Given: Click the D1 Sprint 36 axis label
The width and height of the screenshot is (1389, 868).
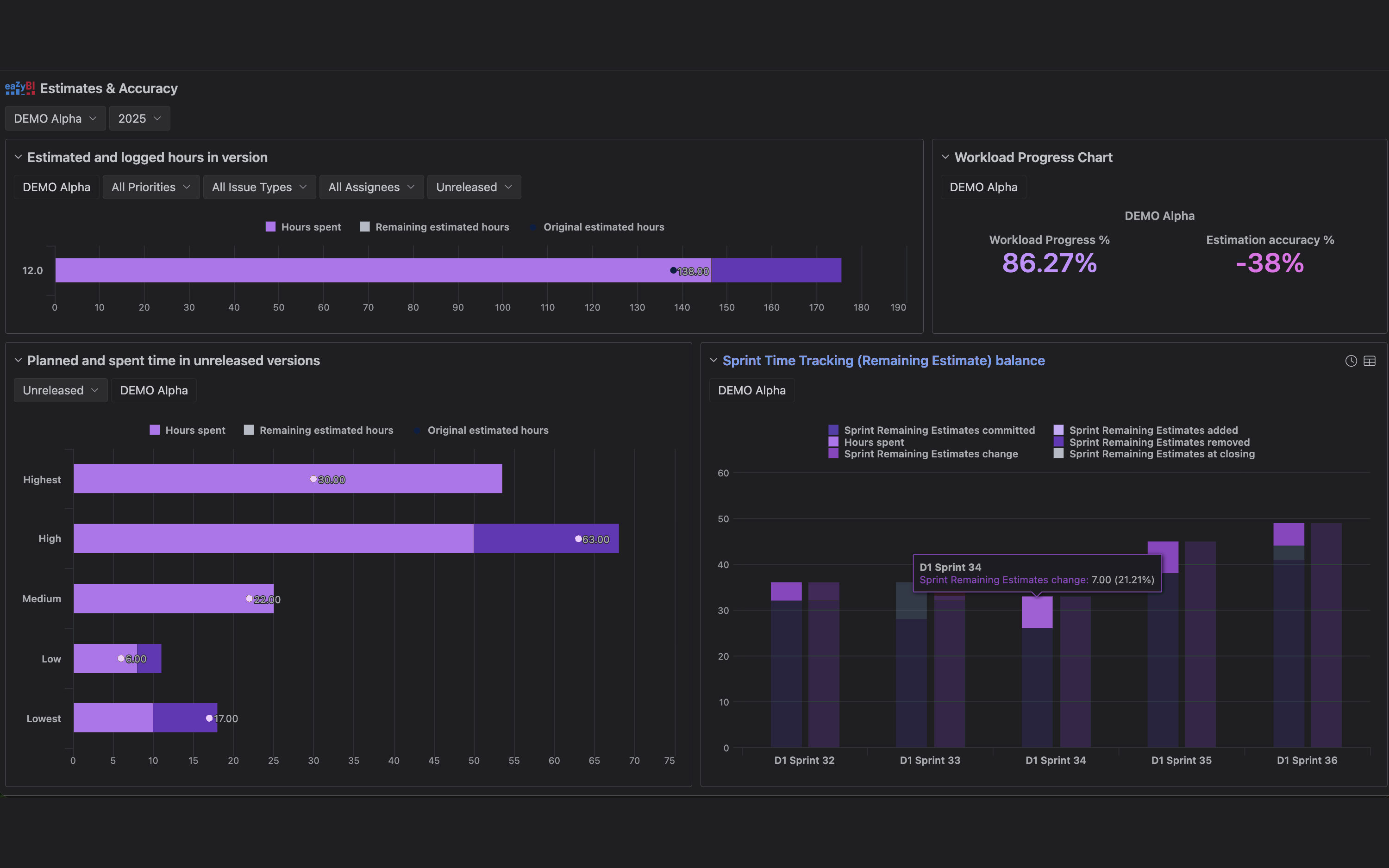Looking at the screenshot, I should pos(1307,760).
